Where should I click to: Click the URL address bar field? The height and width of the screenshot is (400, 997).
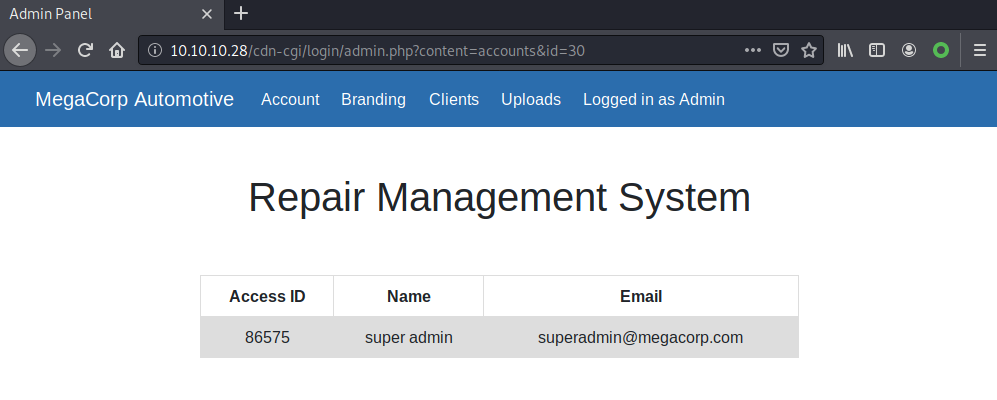450,50
